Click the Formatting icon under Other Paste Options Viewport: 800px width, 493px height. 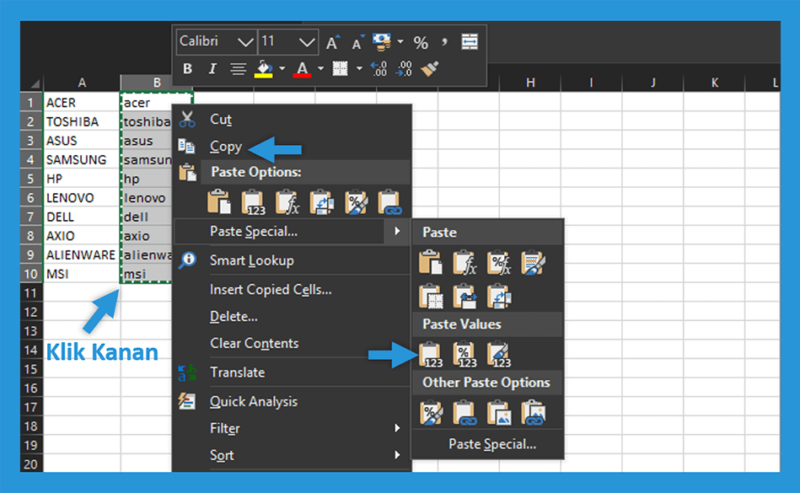click(431, 413)
